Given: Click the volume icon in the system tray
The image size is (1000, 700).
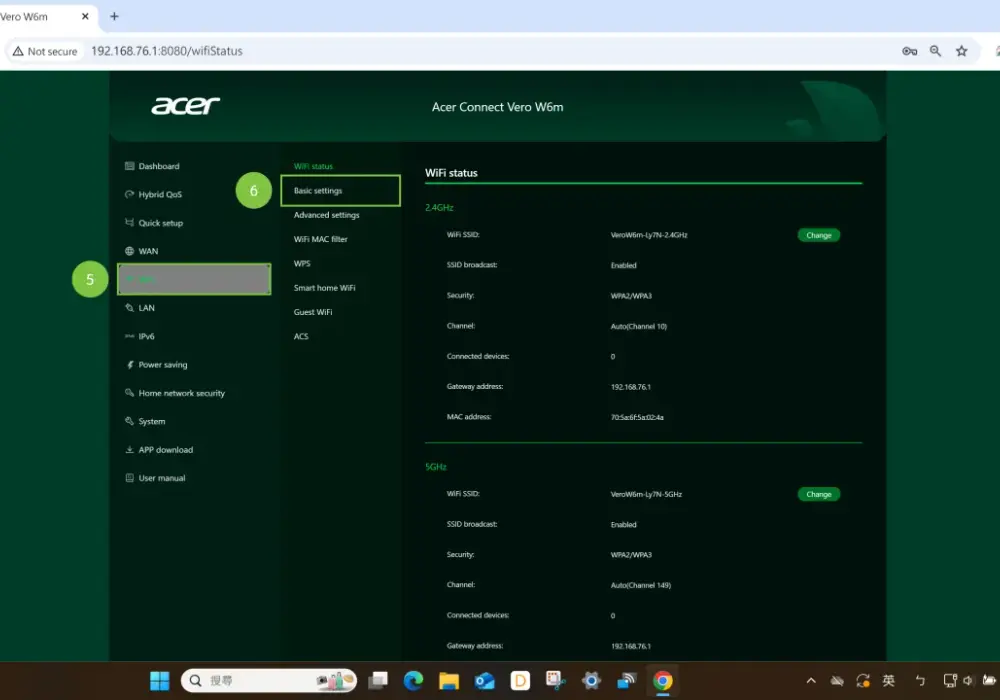Looking at the screenshot, I should (x=968, y=681).
